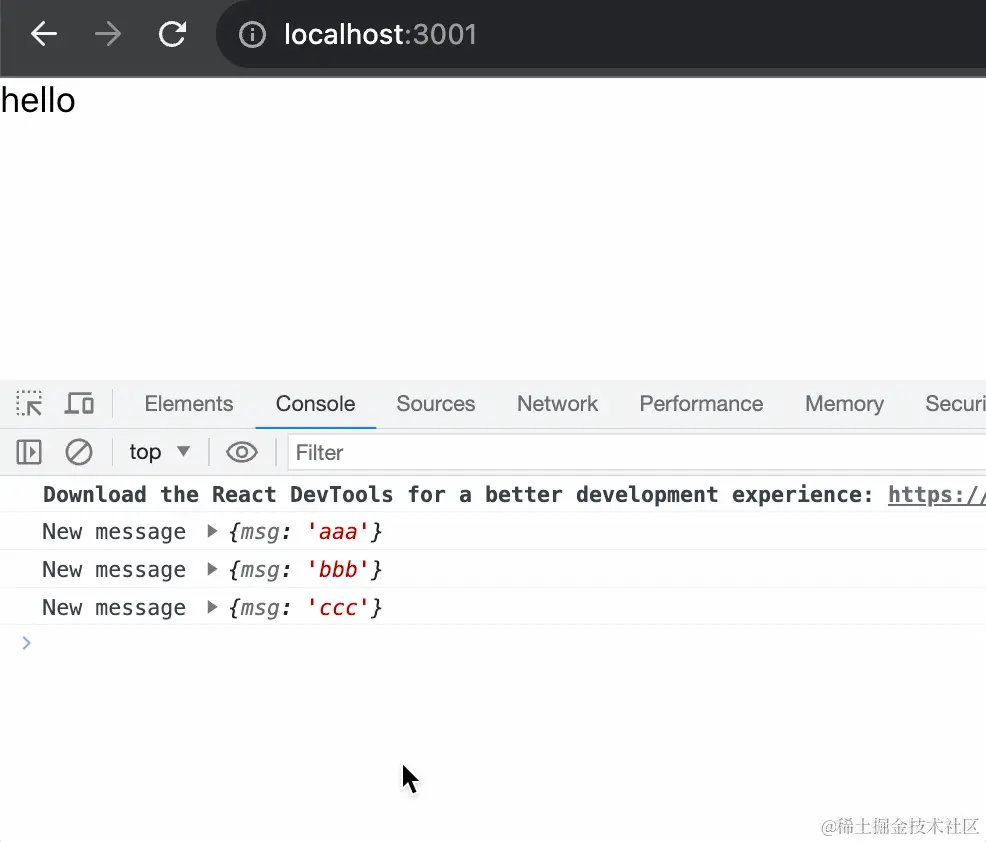Switch to the Performance tab
Screen dimensions: 986x842
(x=701, y=404)
